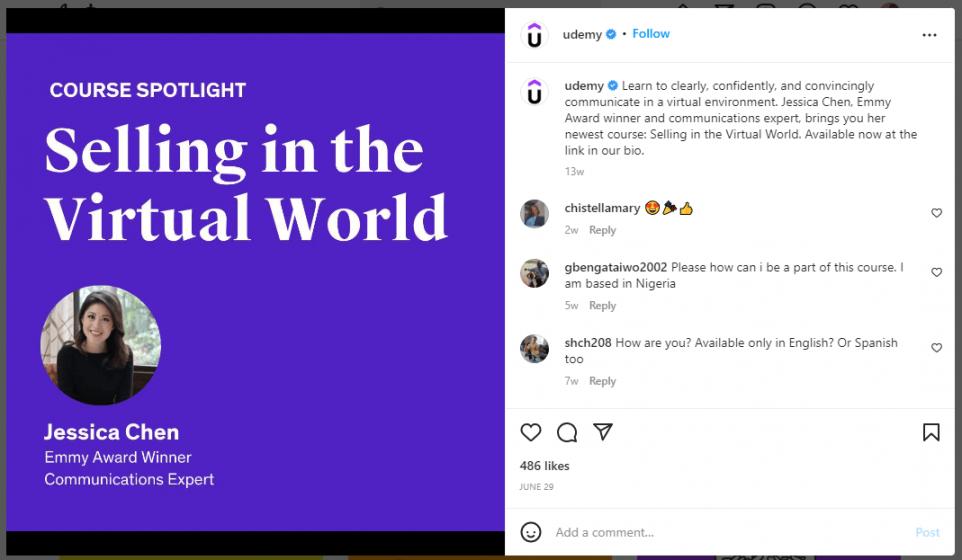The image size is (962, 560).
Task: Like the post with the heart icon
Action: click(x=531, y=432)
